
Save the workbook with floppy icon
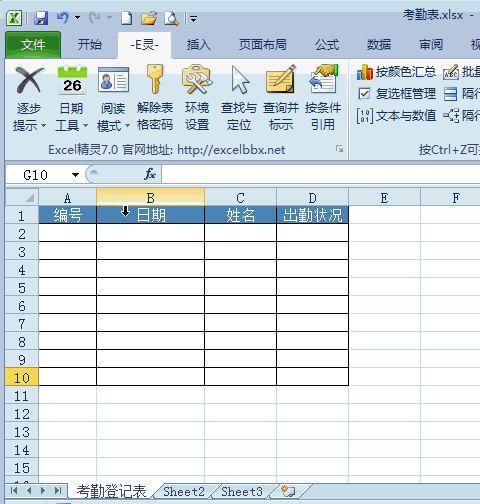click(41, 18)
